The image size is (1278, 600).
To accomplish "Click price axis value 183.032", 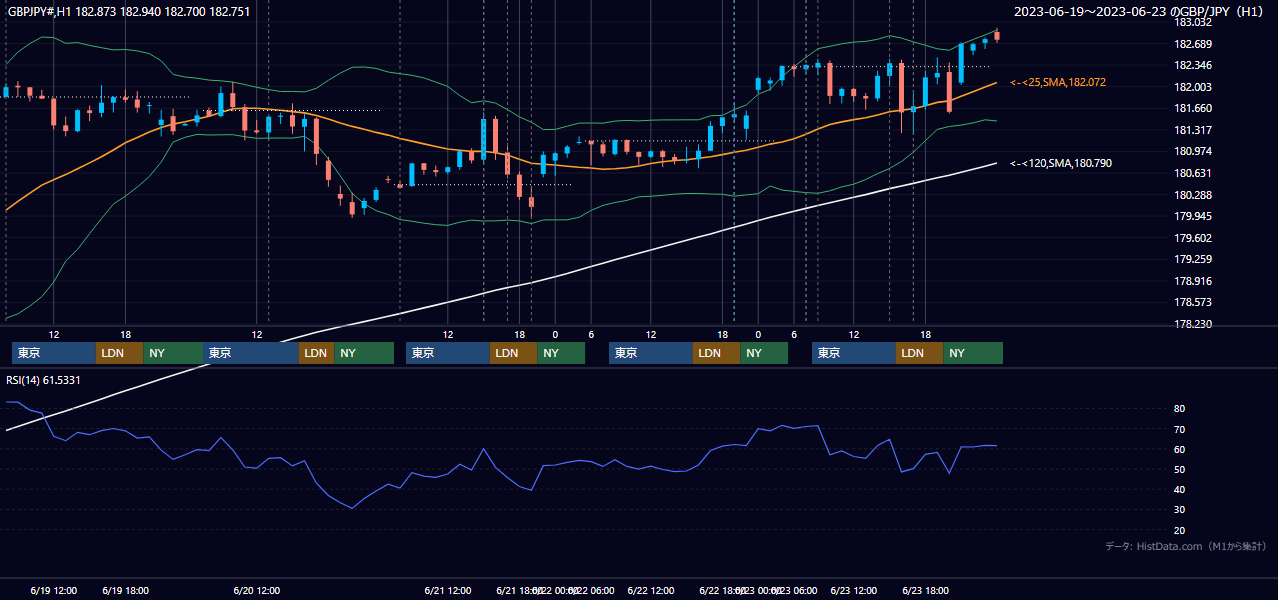I will coord(1193,22).
